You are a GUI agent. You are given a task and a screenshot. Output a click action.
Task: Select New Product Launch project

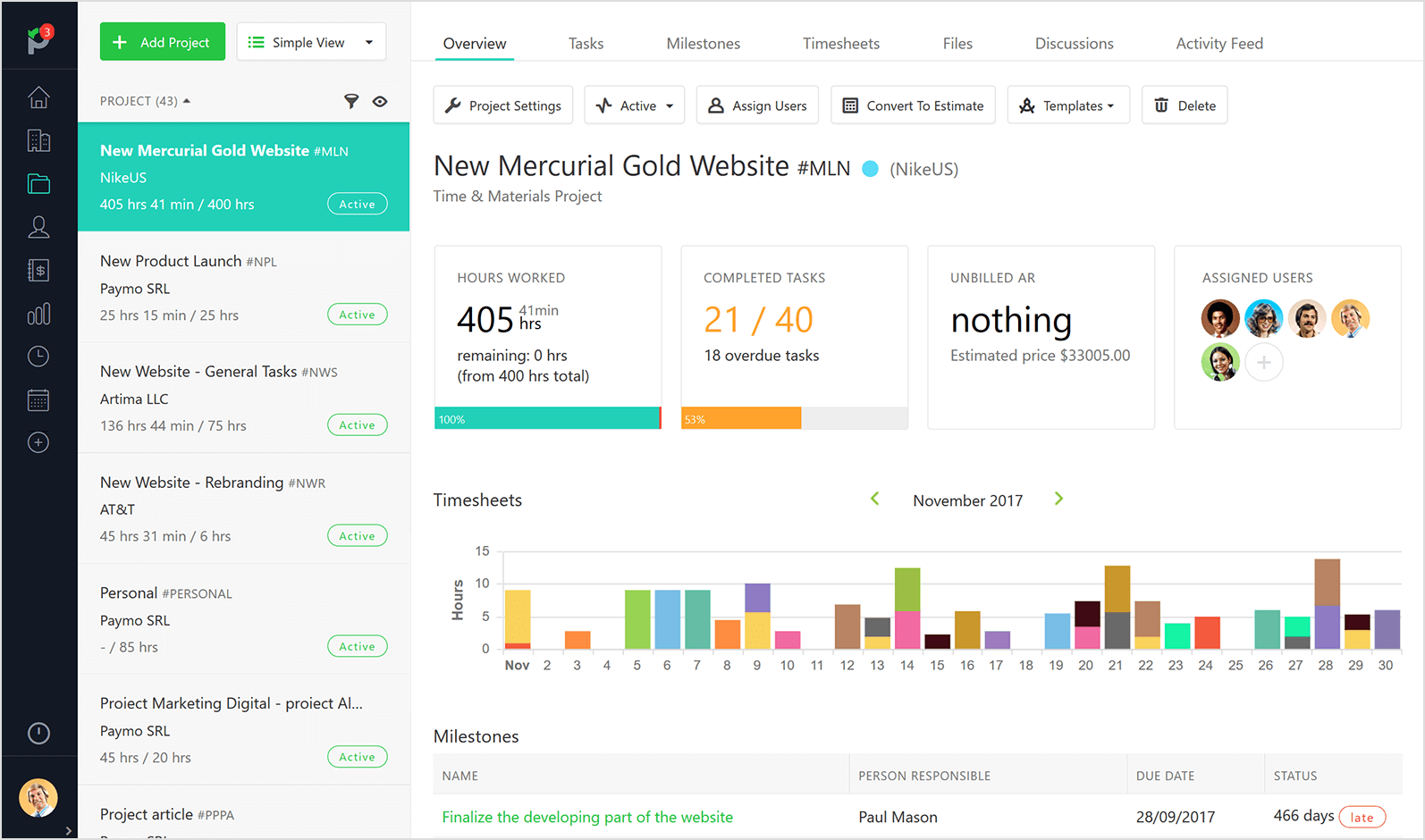click(243, 287)
